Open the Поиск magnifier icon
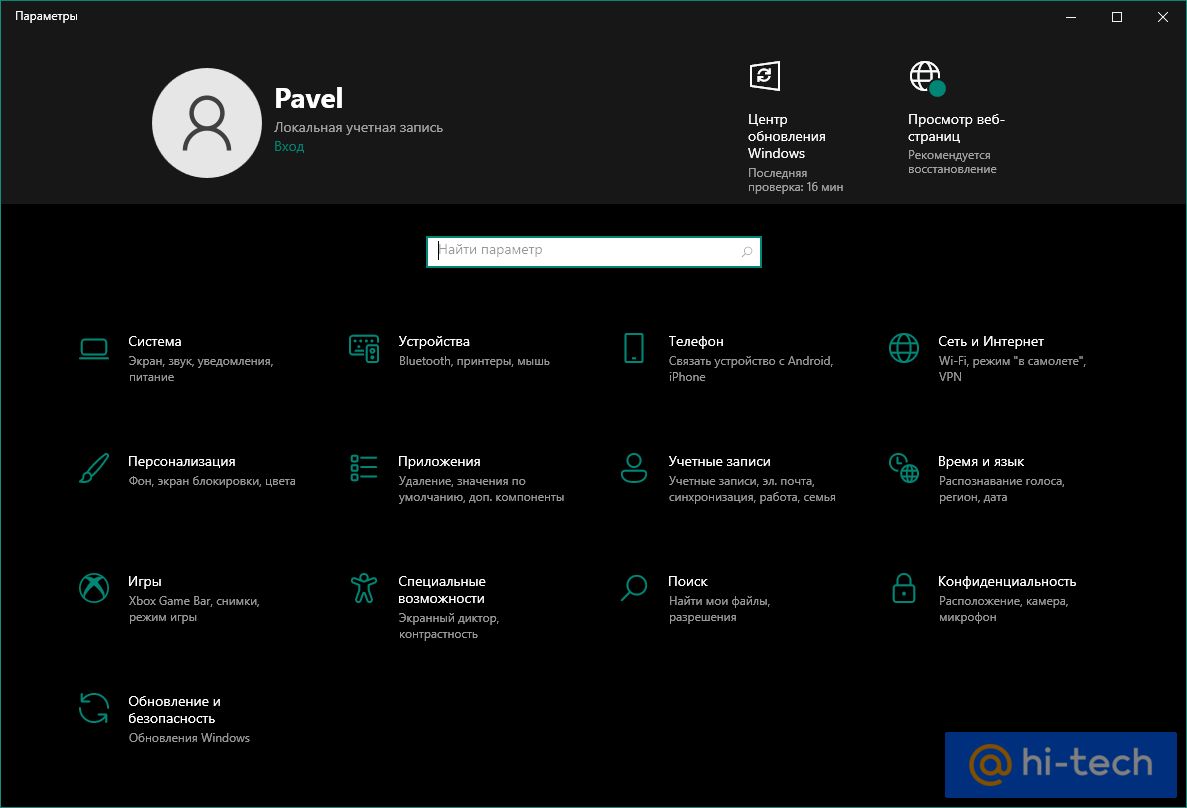1187x808 pixels. pos(634,588)
